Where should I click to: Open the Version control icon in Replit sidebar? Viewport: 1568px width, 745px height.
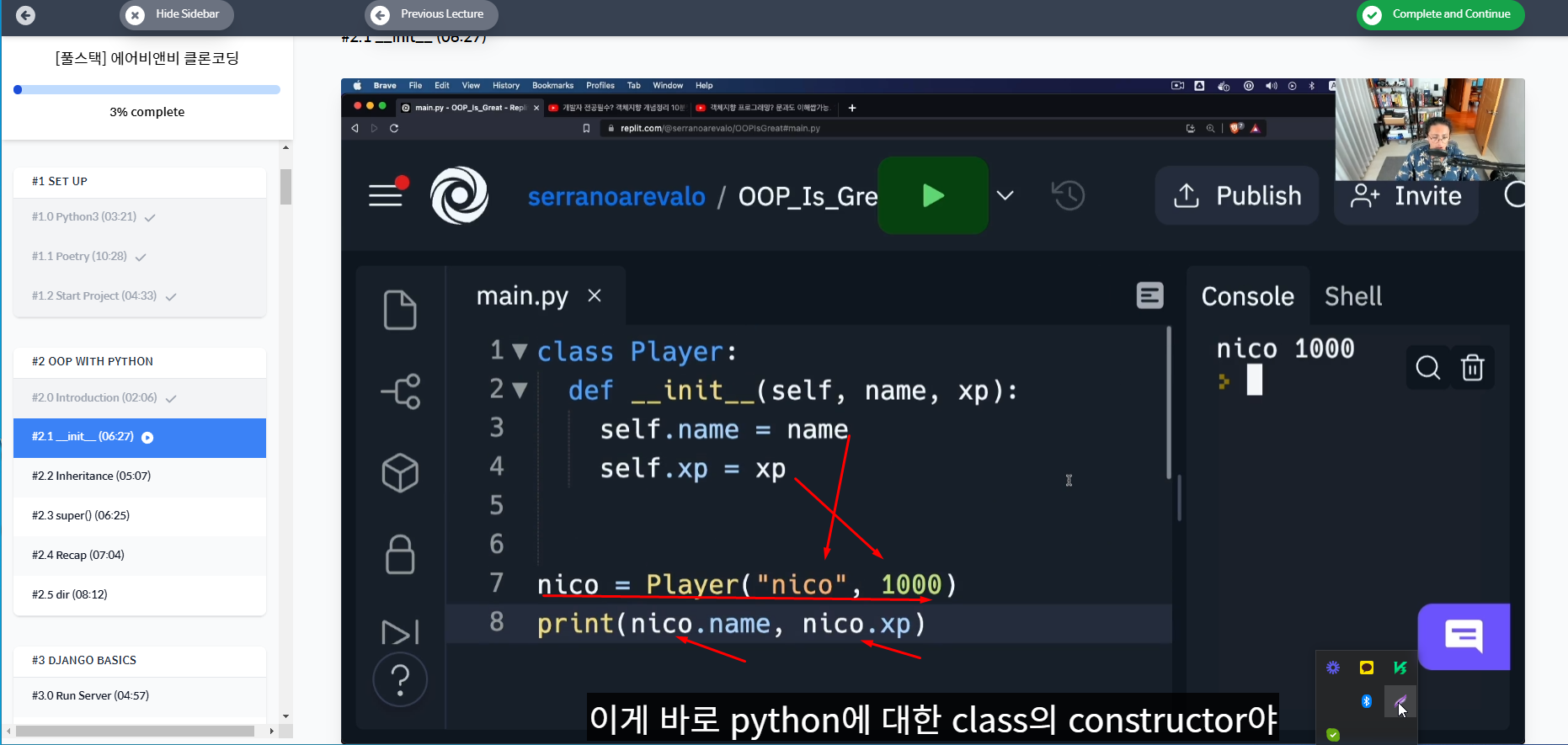(x=401, y=391)
